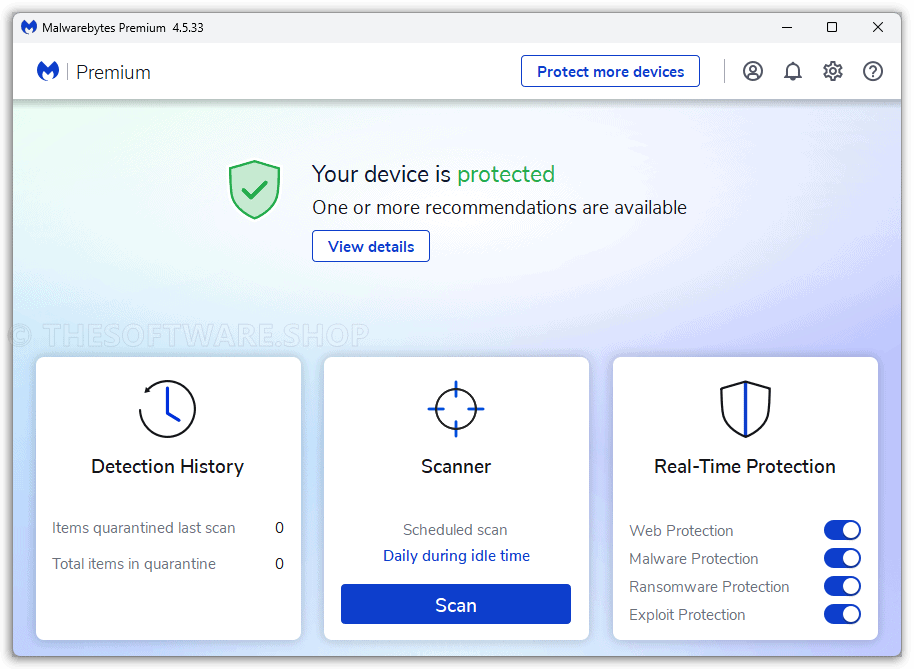Click the Items quarantined last scan label
The image size is (914, 669).
[143, 527]
